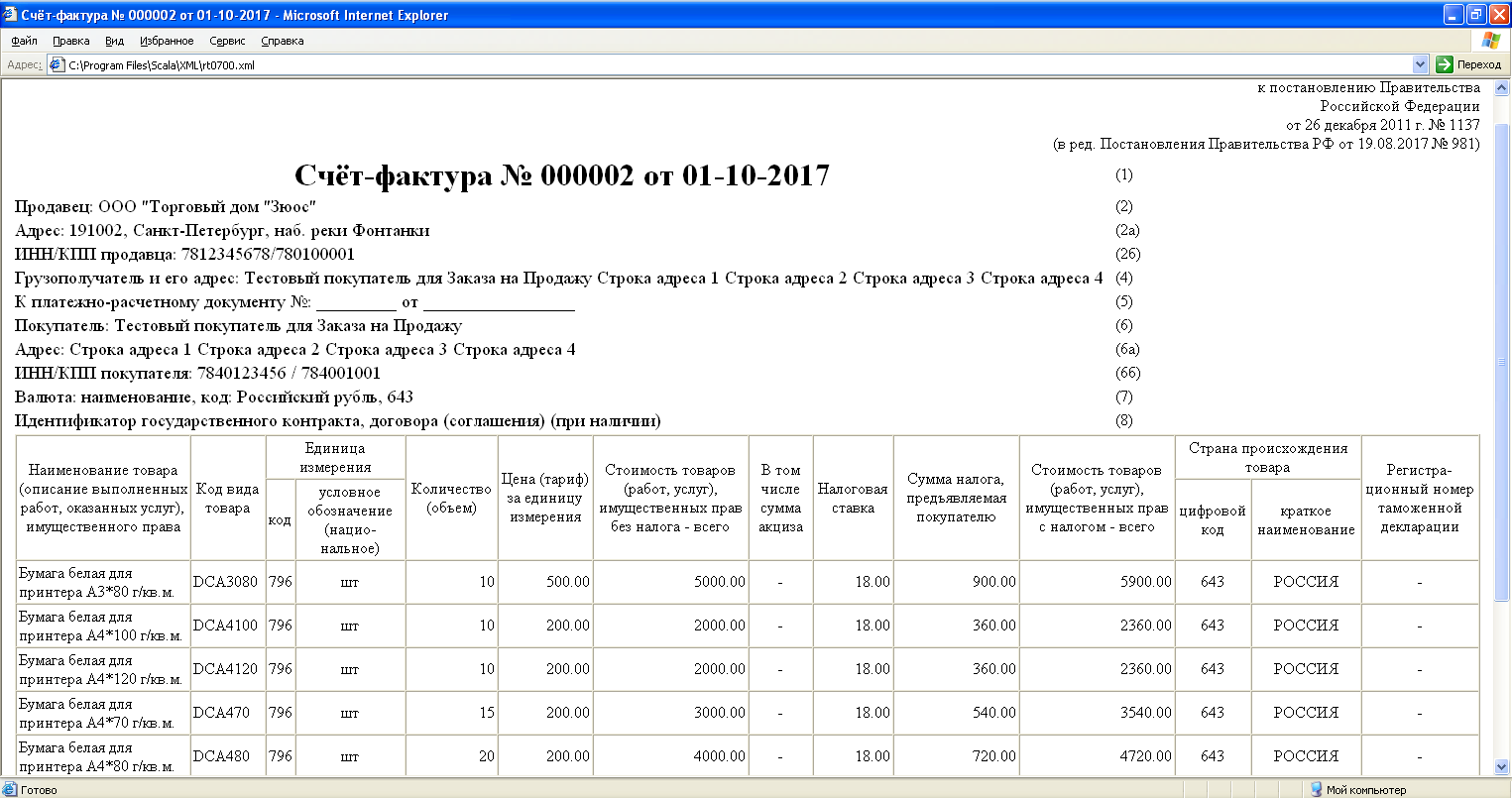The width and height of the screenshot is (1512, 798).
Task: Open the Вид menu
Action: pos(114,41)
